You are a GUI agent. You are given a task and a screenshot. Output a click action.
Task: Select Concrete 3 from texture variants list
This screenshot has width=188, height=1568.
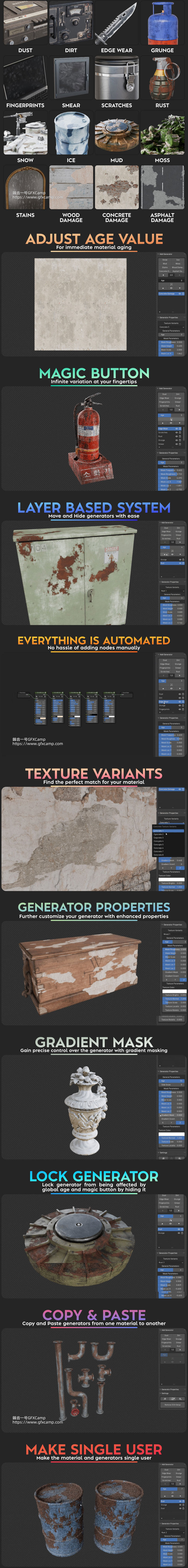click(x=168, y=838)
